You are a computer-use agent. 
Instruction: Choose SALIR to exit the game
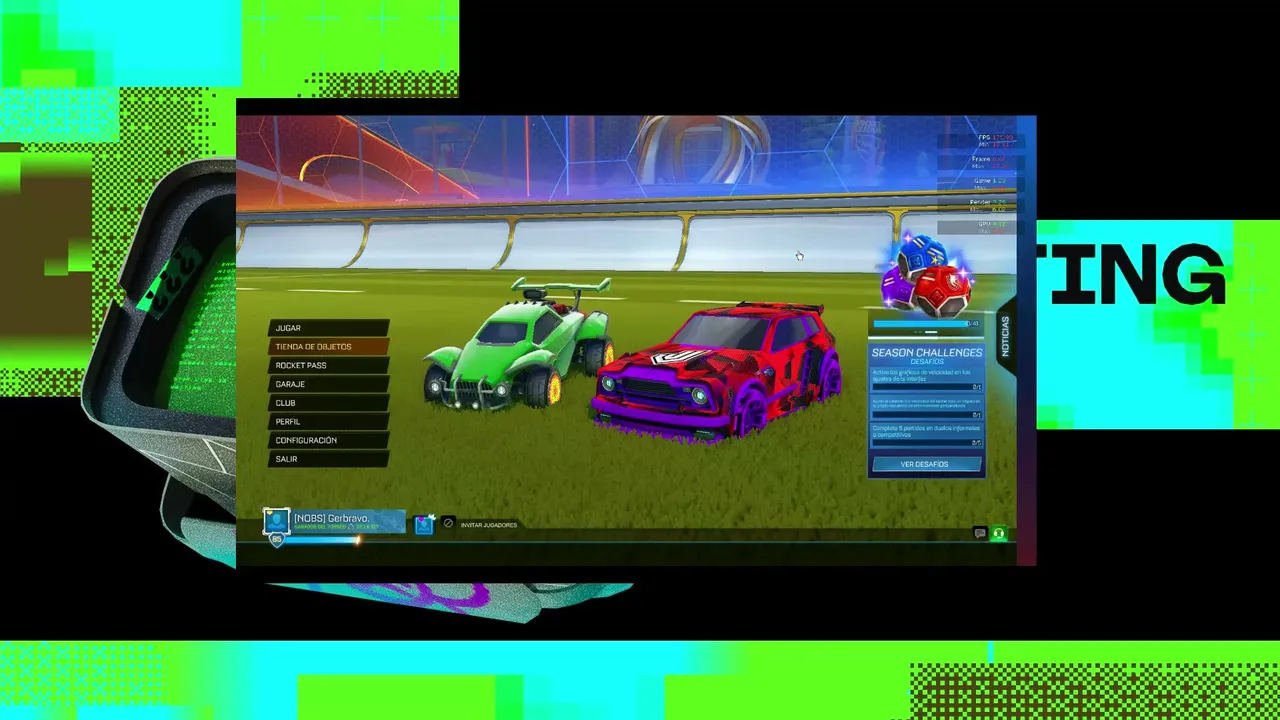click(328, 459)
